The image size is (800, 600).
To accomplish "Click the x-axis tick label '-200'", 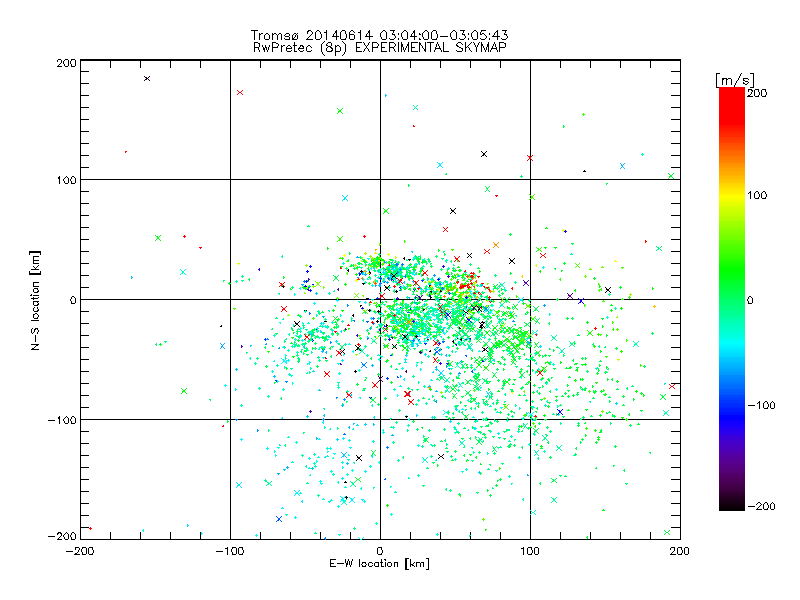I will [x=80, y=551].
